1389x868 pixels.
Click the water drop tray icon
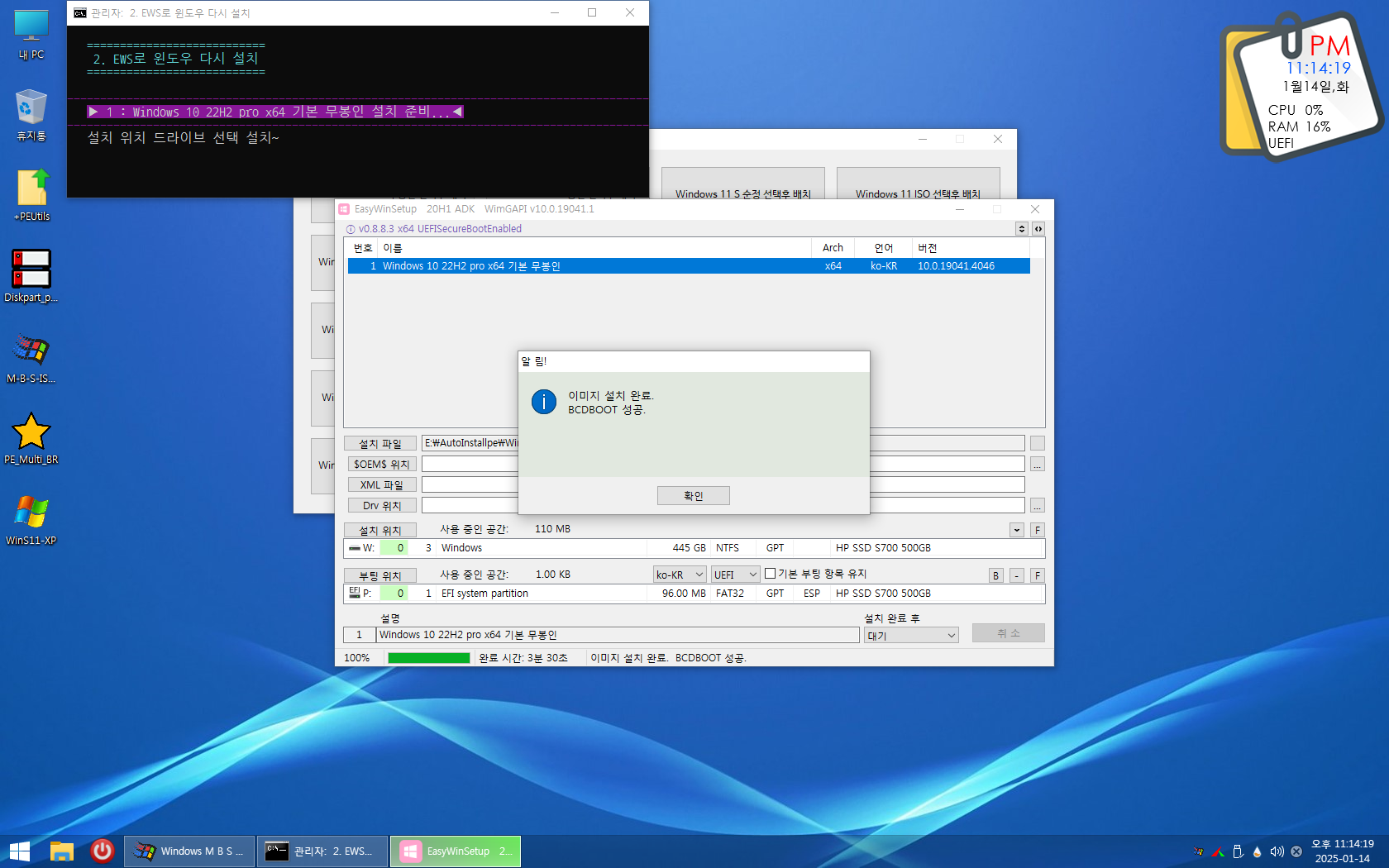pos(1258,851)
